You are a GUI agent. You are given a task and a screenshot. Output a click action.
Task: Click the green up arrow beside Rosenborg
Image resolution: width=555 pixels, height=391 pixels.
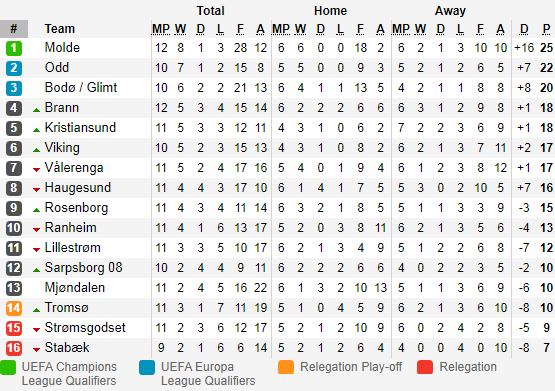36,210
